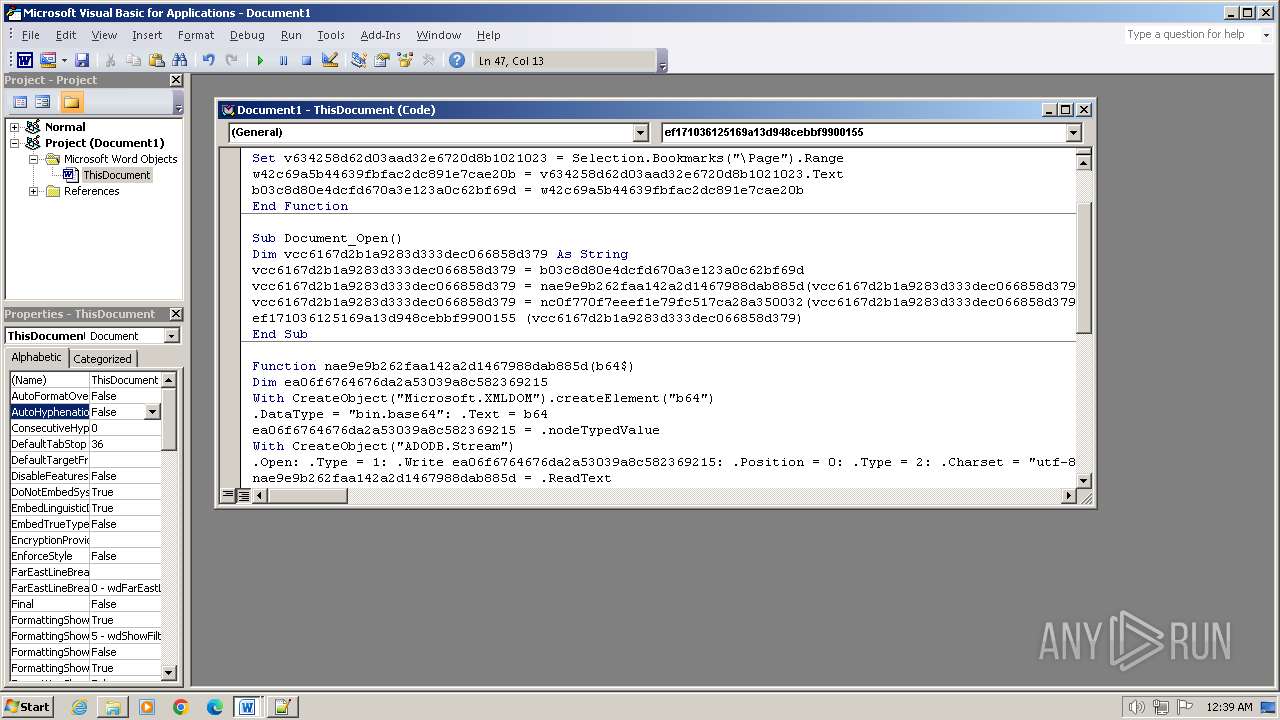
Task: Open the Tools menu
Action: [331, 35]
